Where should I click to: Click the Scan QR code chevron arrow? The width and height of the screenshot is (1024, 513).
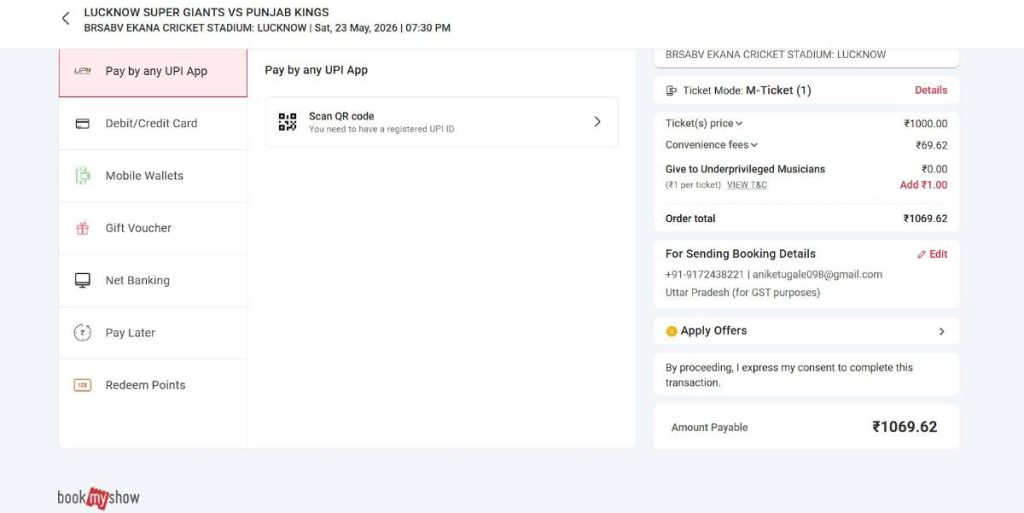tap(597, 122)
